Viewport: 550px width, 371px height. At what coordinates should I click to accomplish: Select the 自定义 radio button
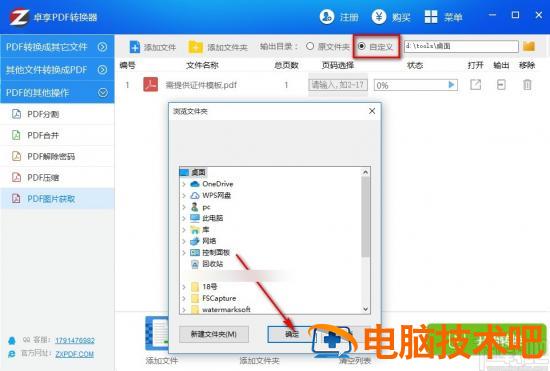362,46
